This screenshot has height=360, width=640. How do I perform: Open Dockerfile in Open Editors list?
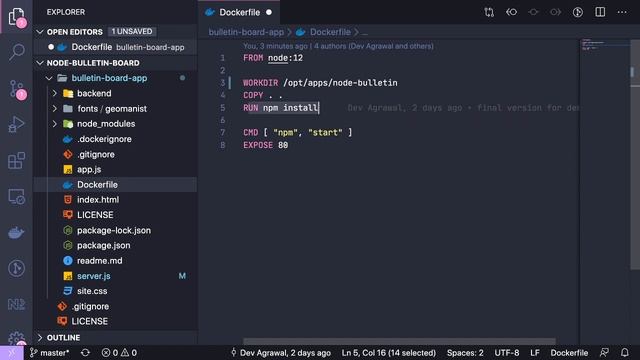116,47
